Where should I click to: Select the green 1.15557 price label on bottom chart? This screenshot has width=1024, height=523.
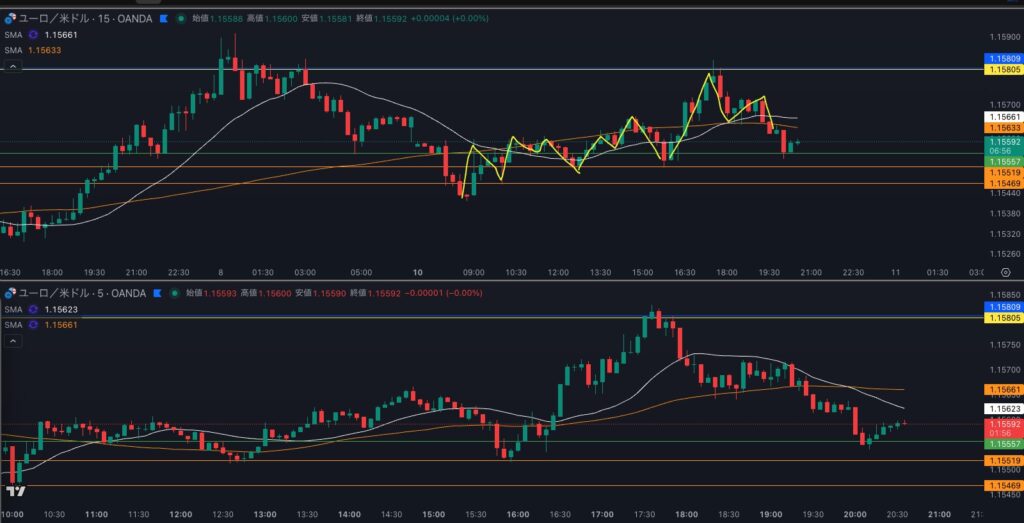(1004, 443)
